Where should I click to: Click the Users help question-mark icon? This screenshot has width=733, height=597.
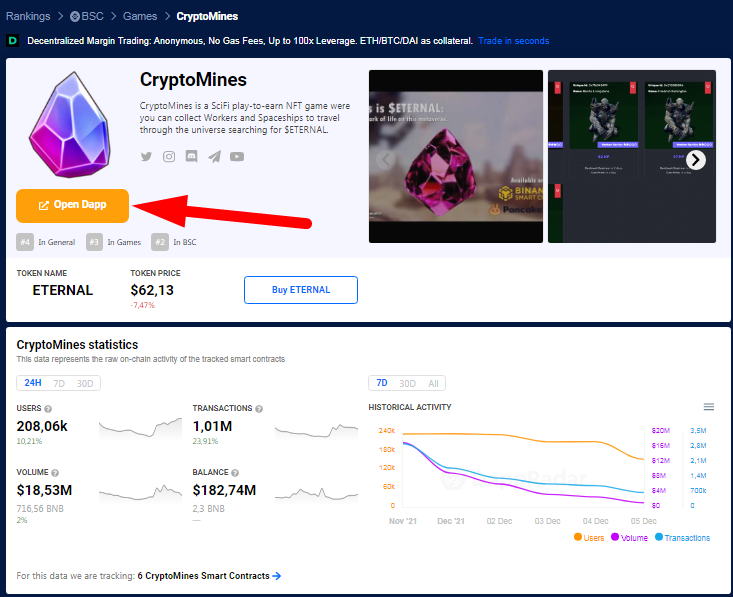48,409
